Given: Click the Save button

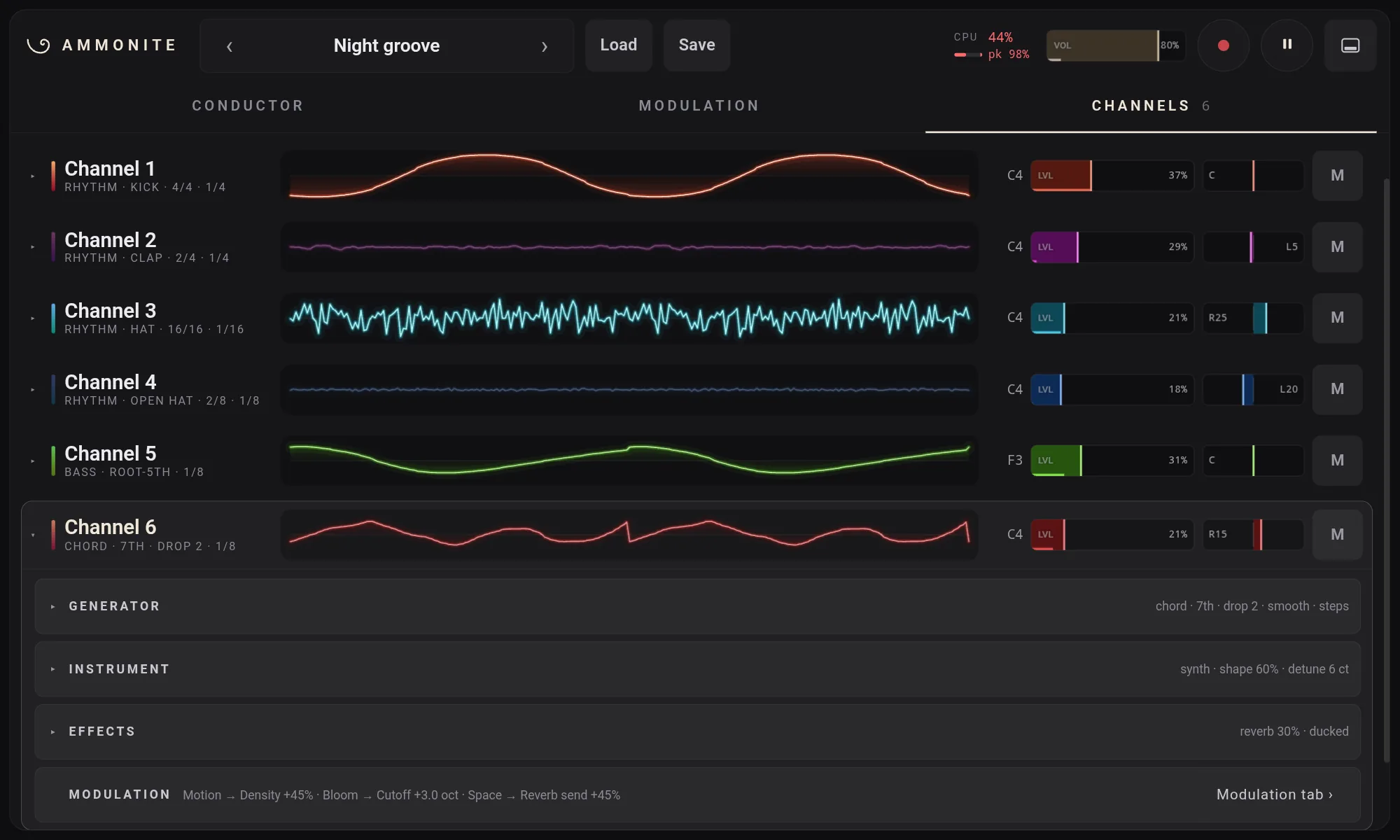Looking at the screenshot, I should (696, 45).
